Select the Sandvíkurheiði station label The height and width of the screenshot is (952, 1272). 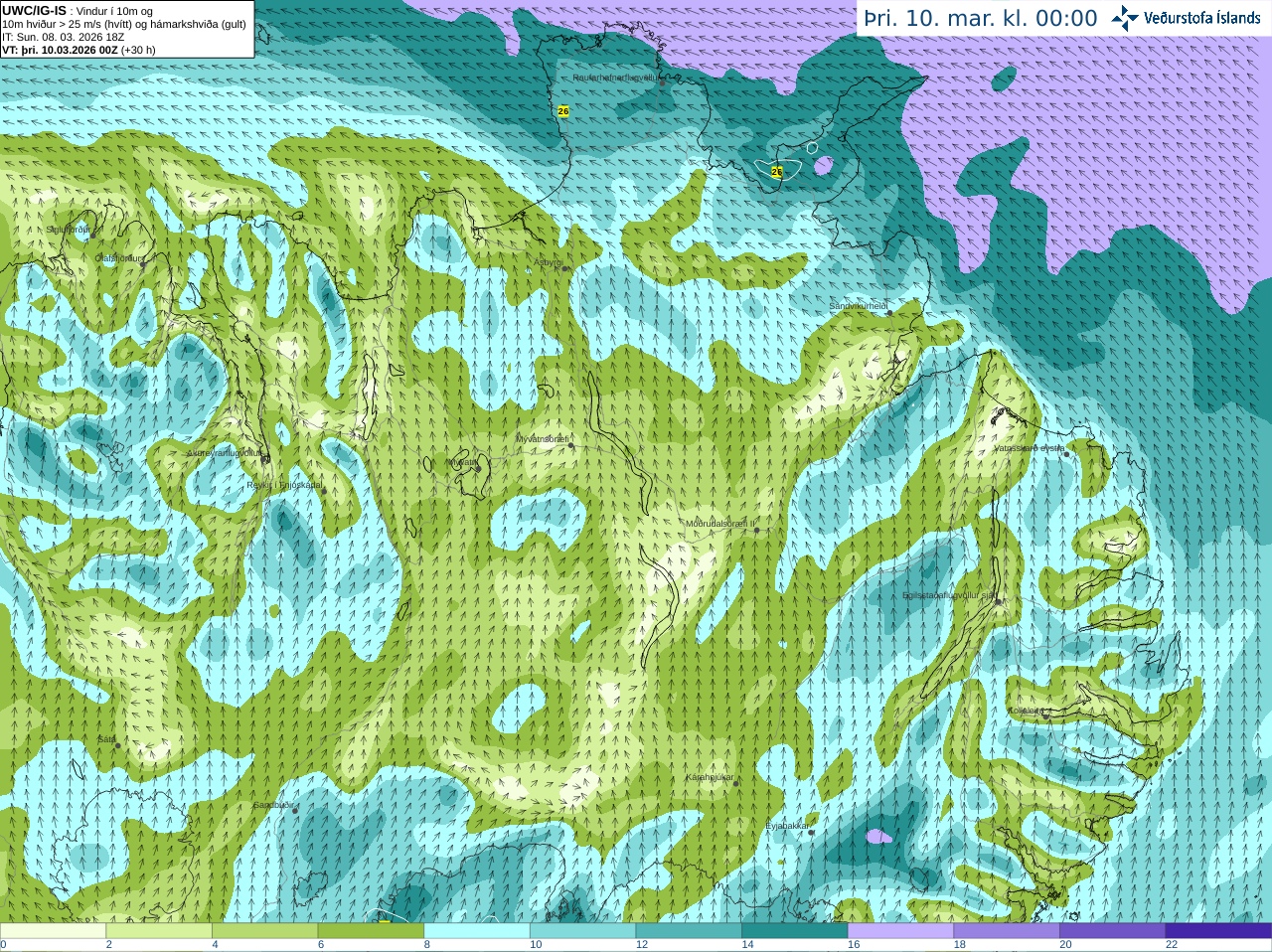tap(859, 306)
